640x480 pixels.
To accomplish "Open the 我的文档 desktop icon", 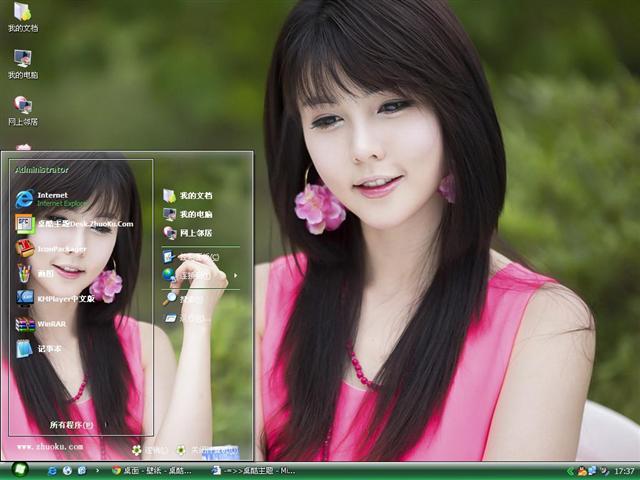I will (x=23, y=17).
